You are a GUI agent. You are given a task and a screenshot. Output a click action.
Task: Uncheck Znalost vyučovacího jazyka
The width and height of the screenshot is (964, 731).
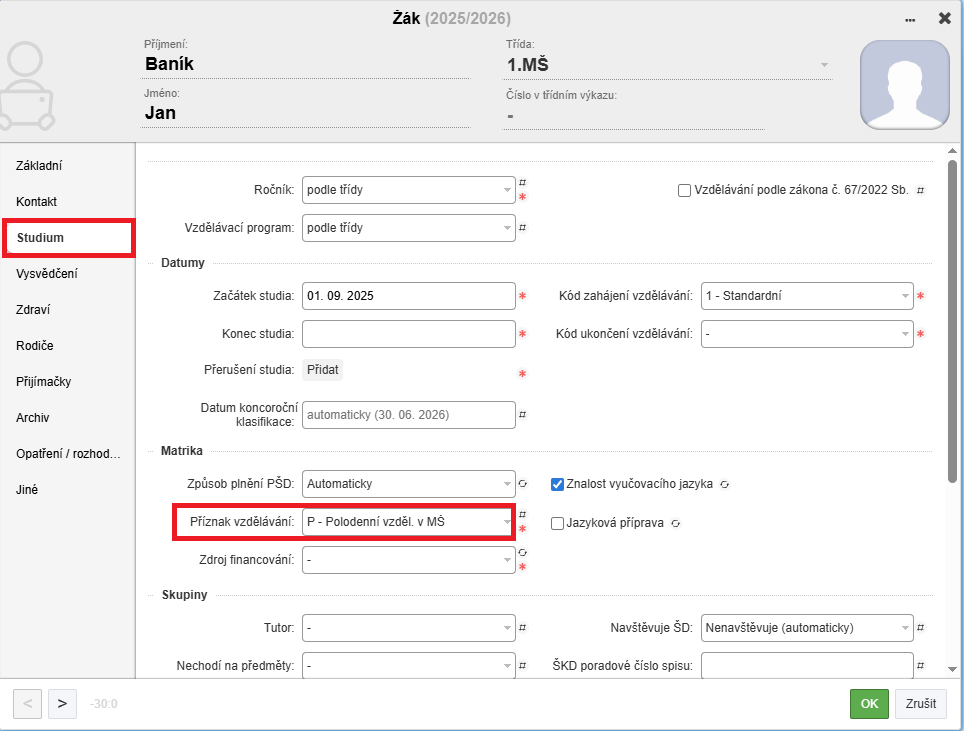[x=558, y=484]
